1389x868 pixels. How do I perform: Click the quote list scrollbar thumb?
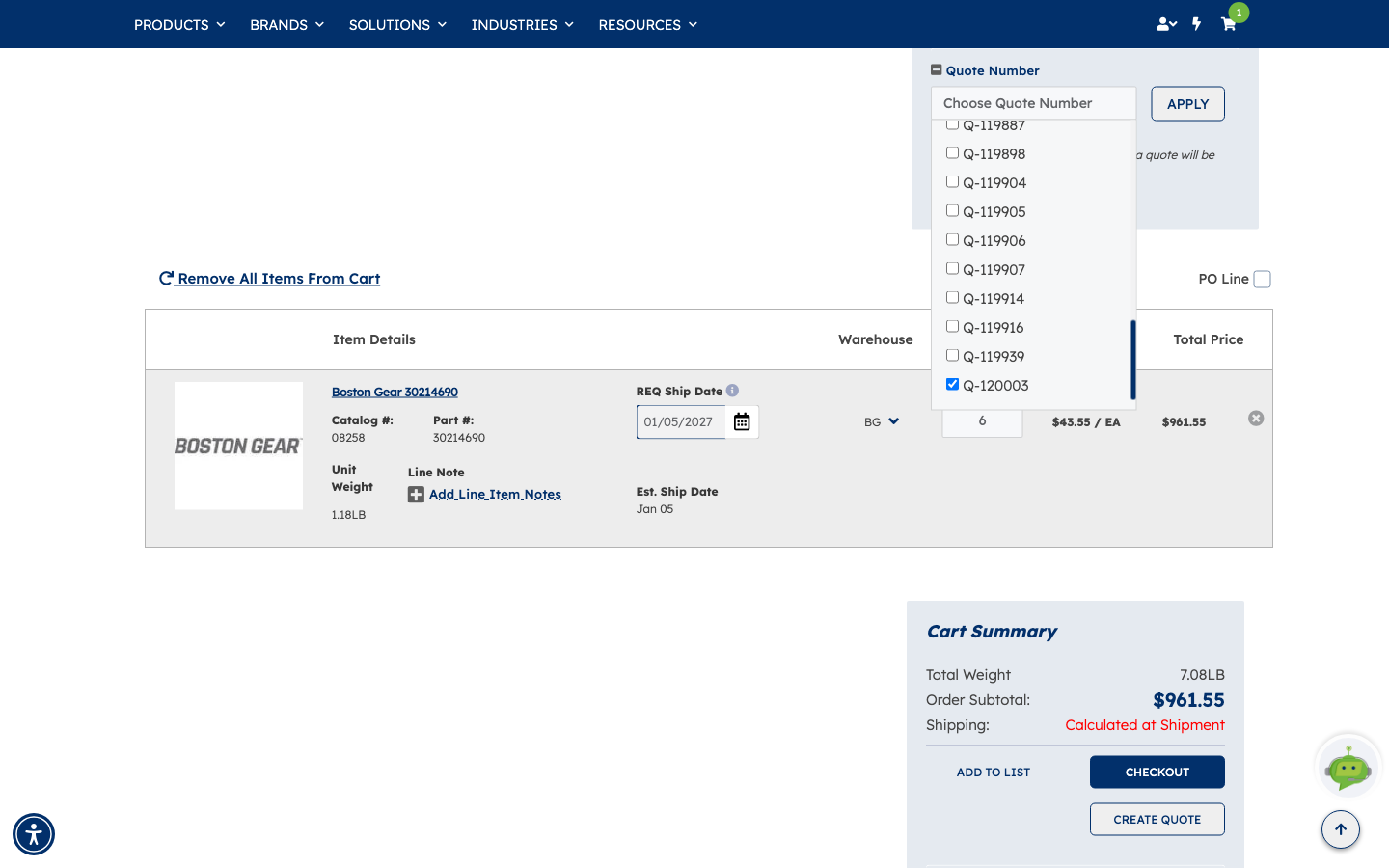point(1133,360)
